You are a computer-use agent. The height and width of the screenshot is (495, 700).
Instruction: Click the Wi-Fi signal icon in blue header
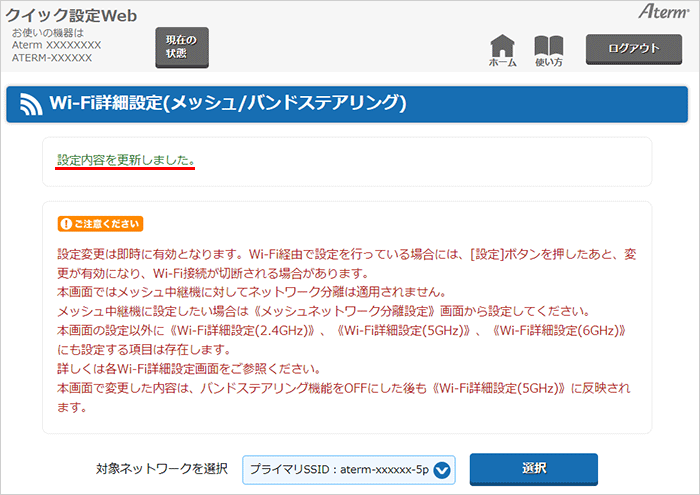(x=30, y=104)
